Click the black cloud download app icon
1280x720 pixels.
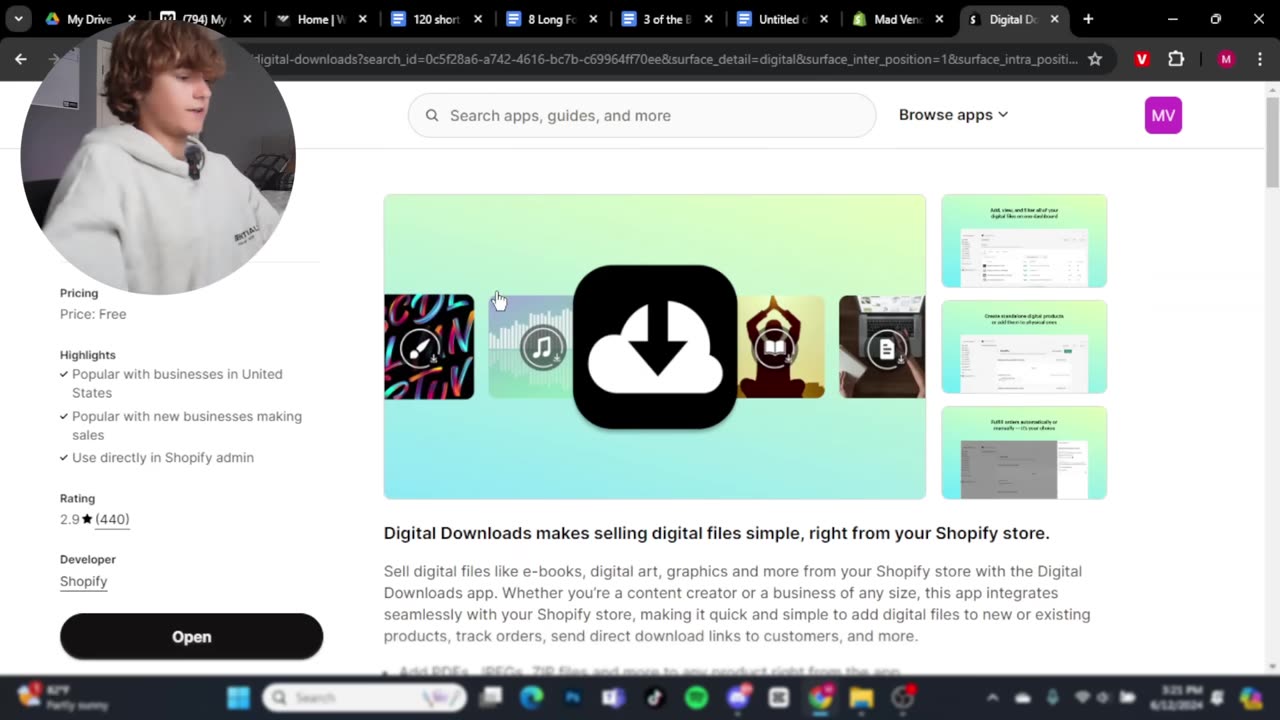coord(655,347)
